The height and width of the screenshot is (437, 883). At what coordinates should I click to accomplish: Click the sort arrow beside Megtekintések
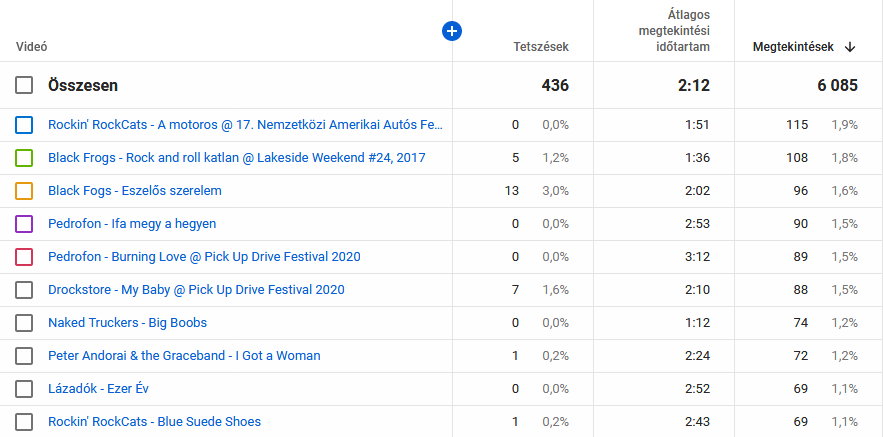850,47
